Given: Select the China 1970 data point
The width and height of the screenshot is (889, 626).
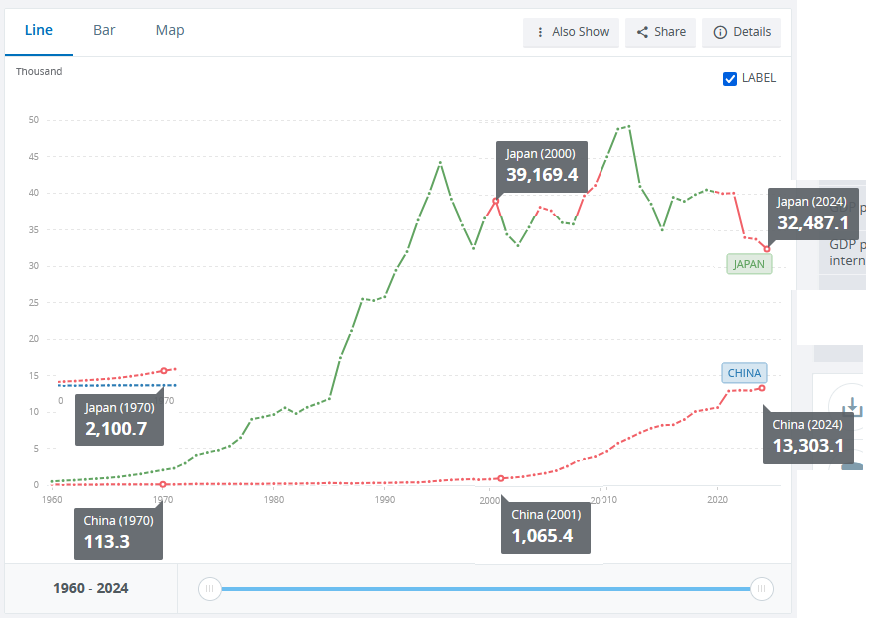Looking at the screenshot, I should click(163, 484).
